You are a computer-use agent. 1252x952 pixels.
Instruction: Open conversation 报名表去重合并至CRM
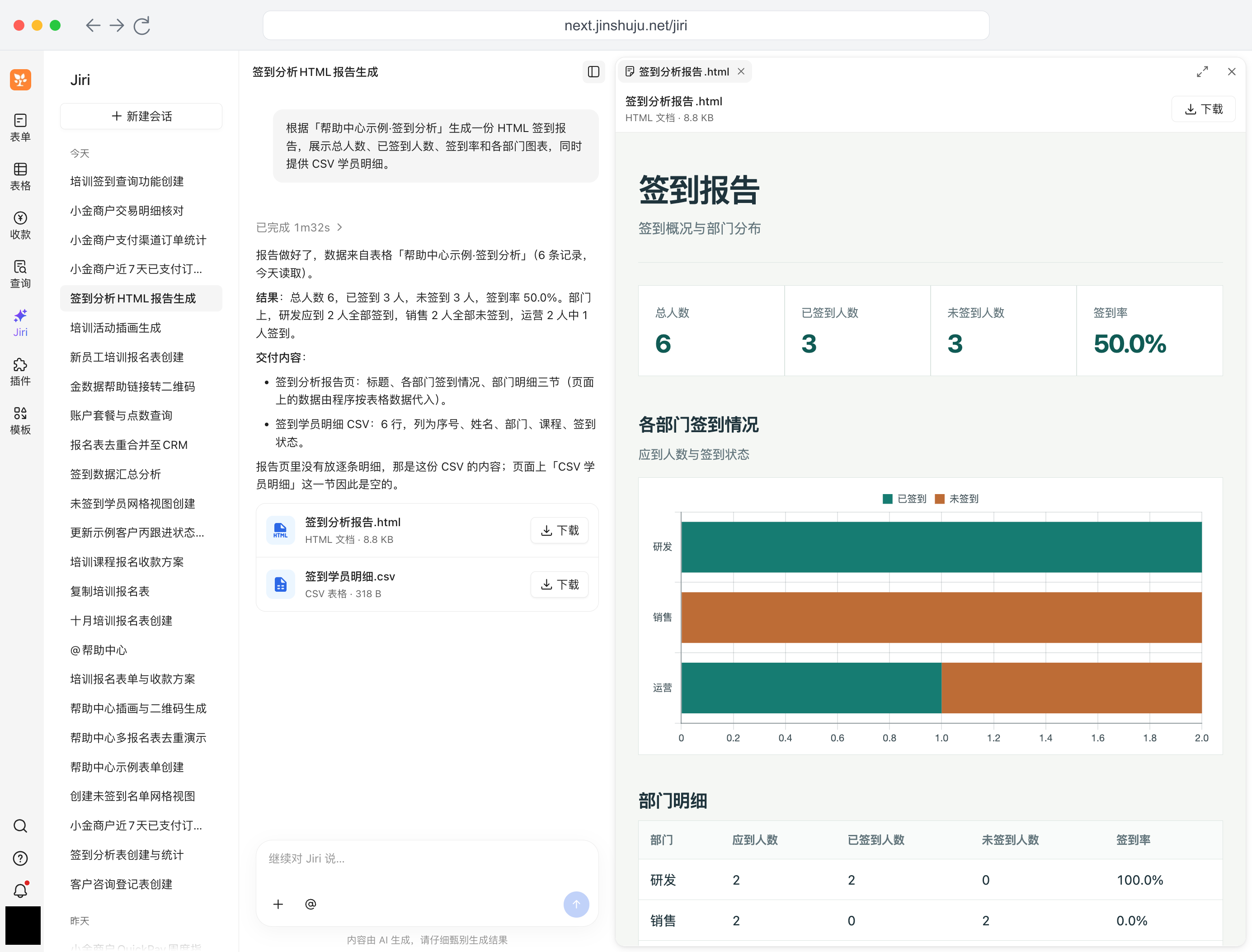[x=141, y=445]
